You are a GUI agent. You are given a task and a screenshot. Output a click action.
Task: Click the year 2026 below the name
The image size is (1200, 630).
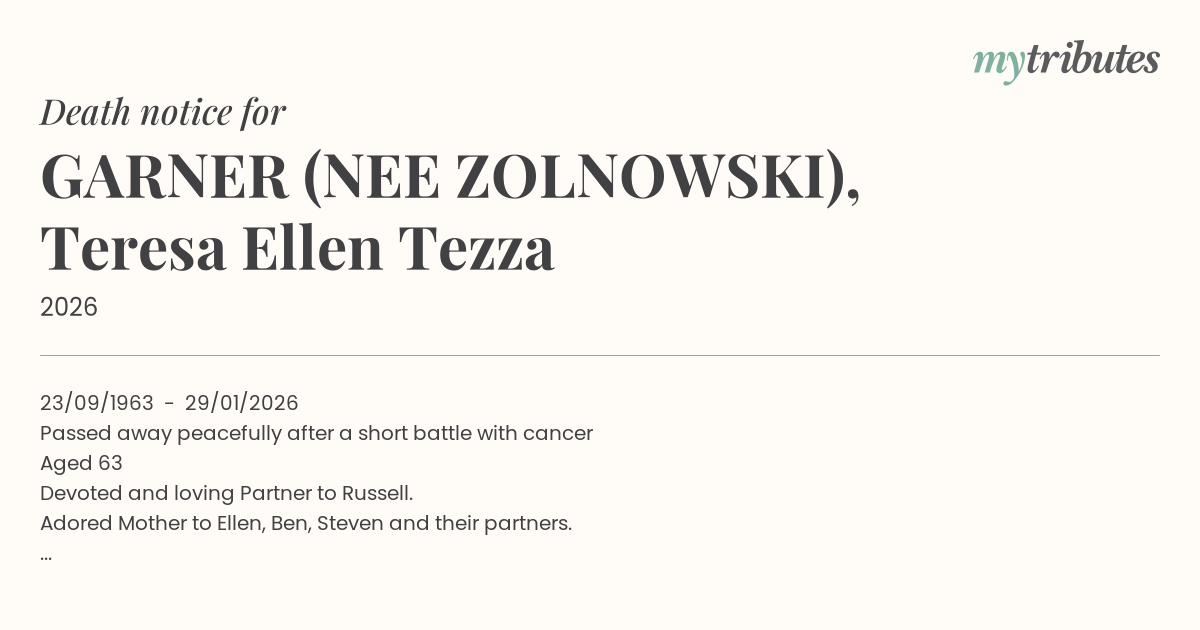click(69, 307)
